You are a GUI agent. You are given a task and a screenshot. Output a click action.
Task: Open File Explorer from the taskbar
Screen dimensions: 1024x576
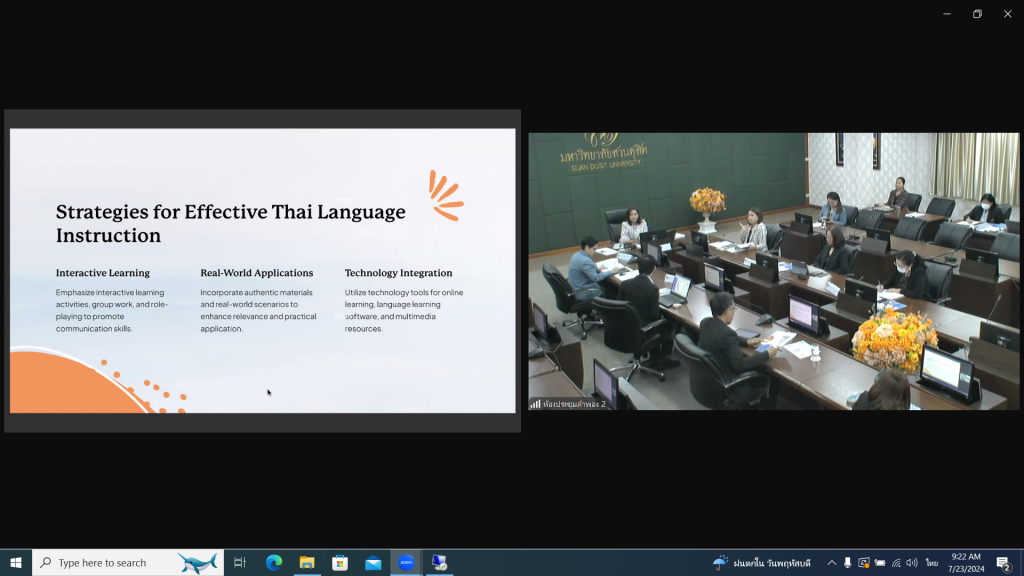307,563
